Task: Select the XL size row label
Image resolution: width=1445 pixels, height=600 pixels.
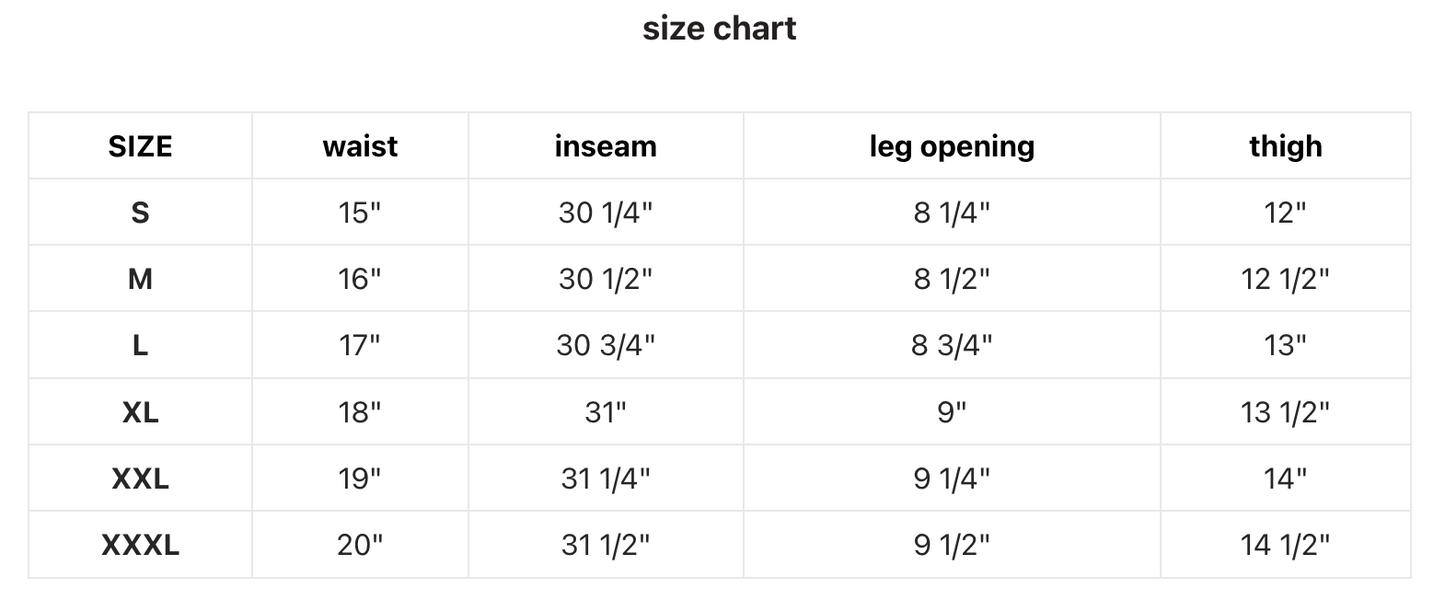Action: (140, 412)
